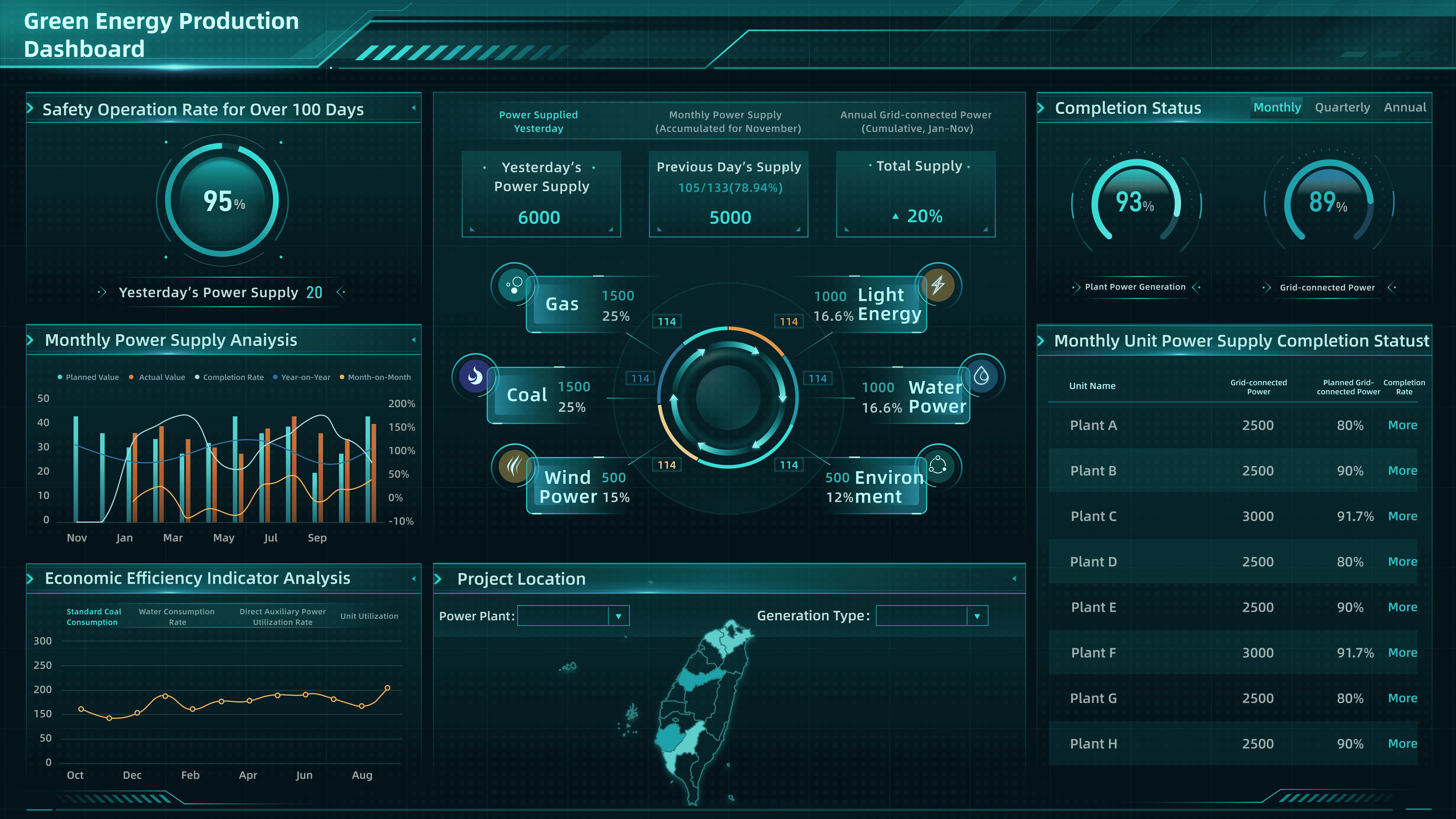Open the Power Plant dropdown

(x=573, y=616)
